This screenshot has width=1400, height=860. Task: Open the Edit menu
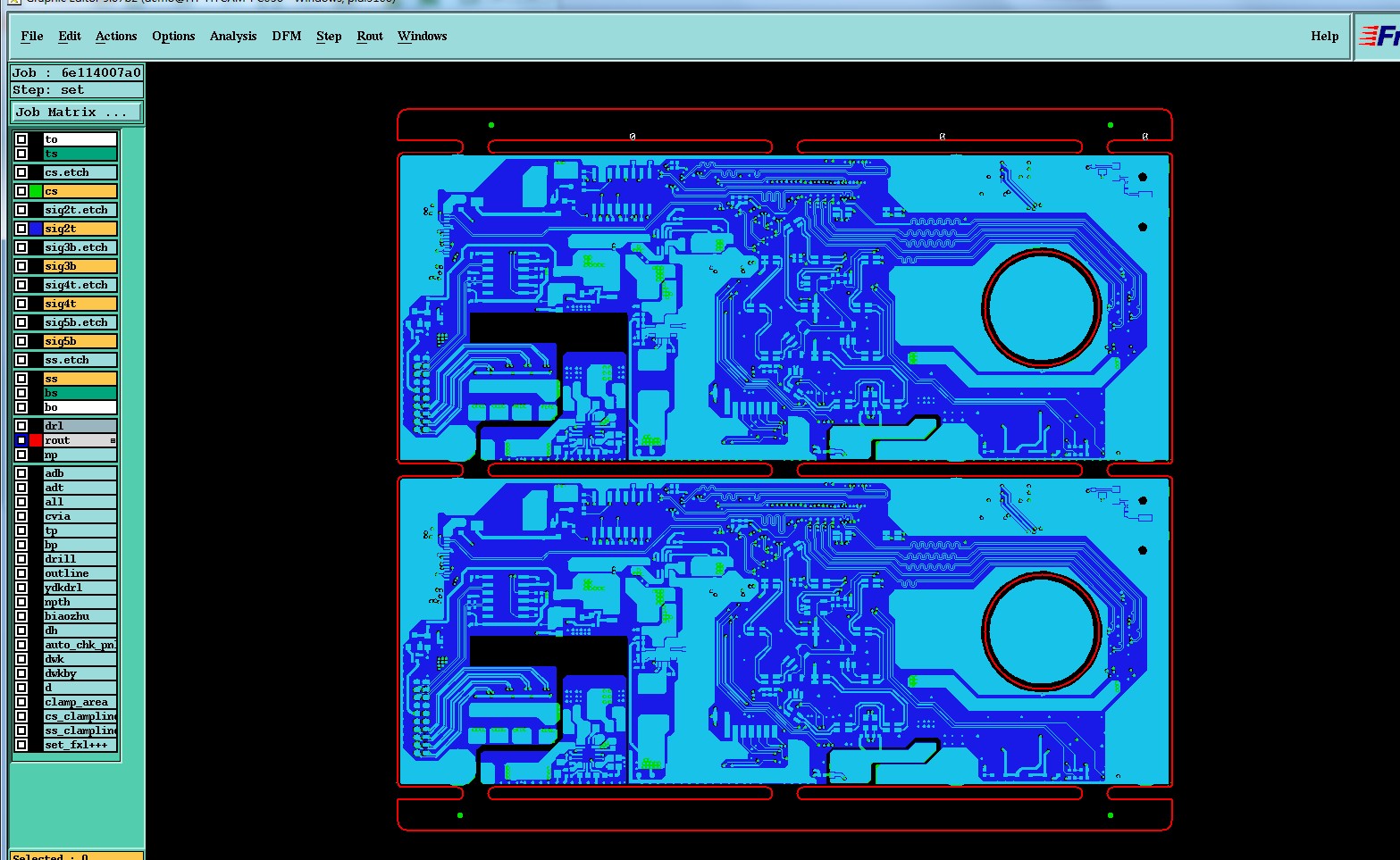(70, 36)
